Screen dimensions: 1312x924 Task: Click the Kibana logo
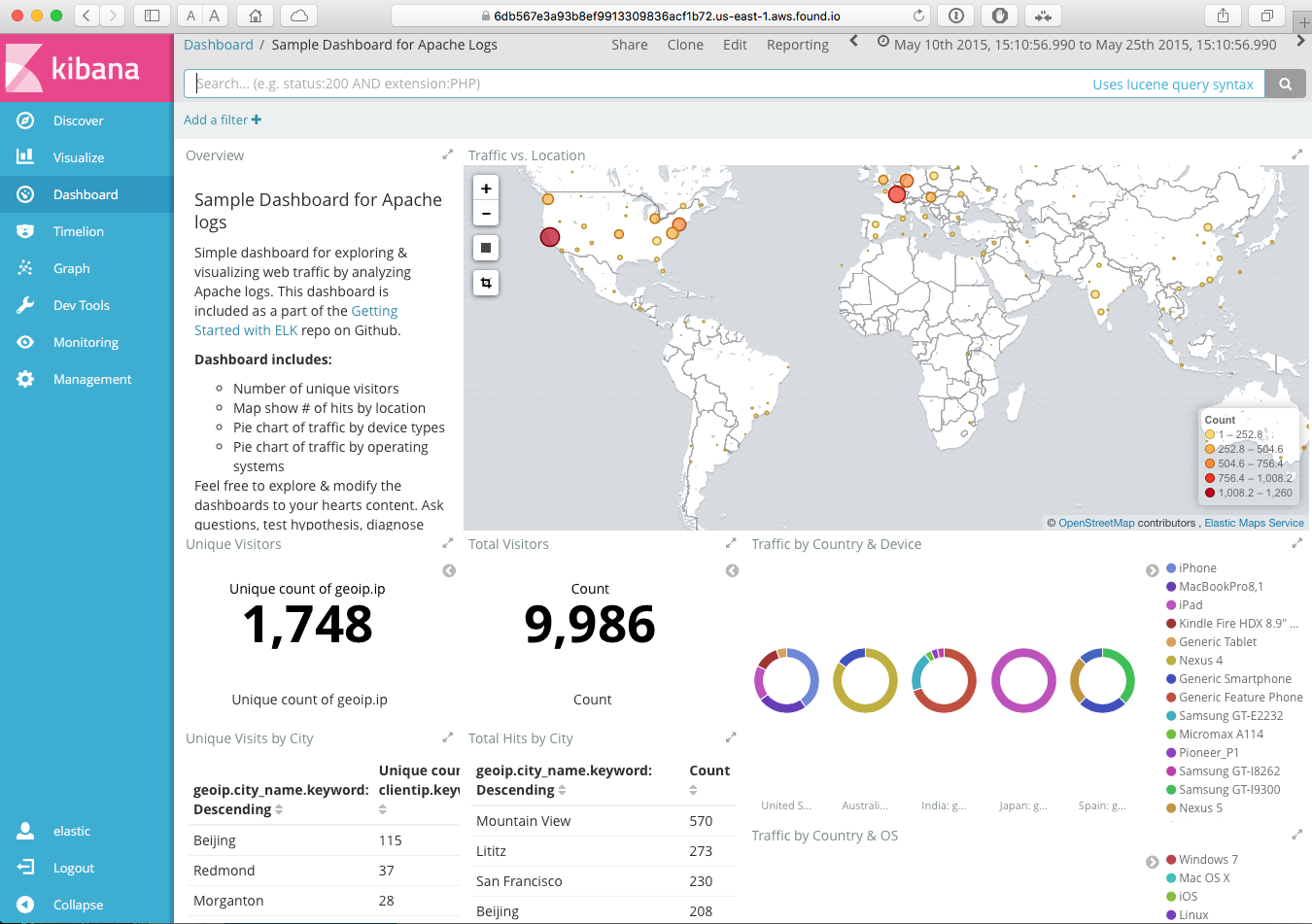[73, 68]
